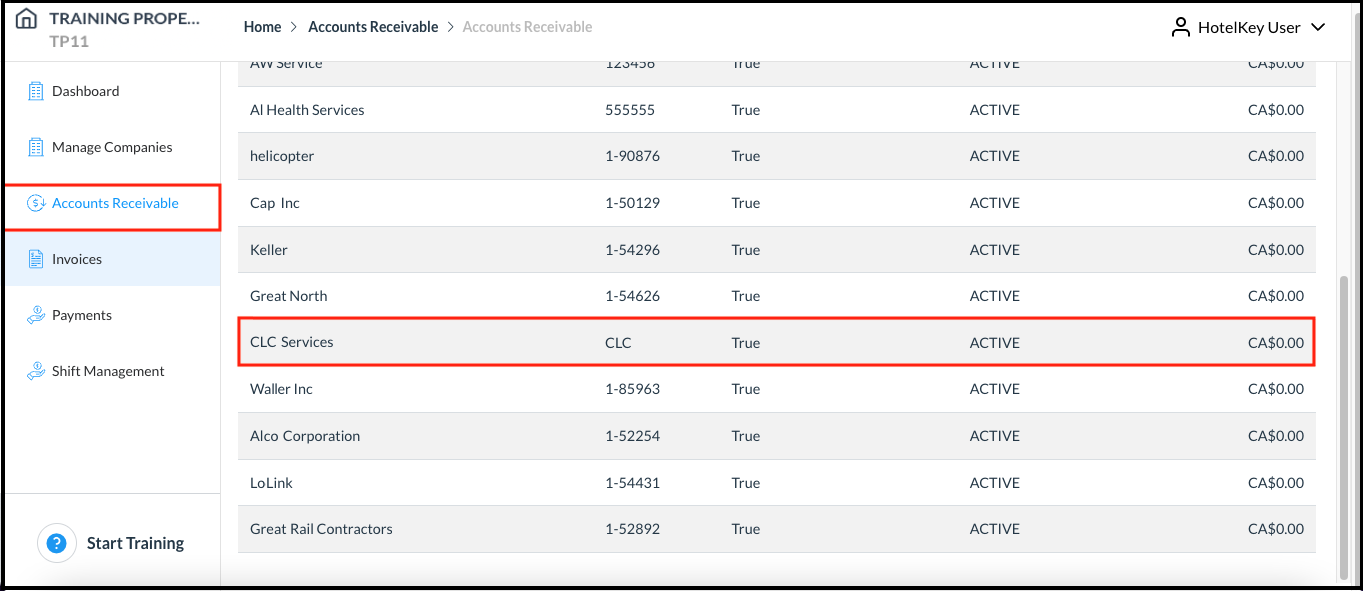Select the Invoices document icon
Screen dimensions: 1363x591
pyautogui.click(x=37, y=258)
